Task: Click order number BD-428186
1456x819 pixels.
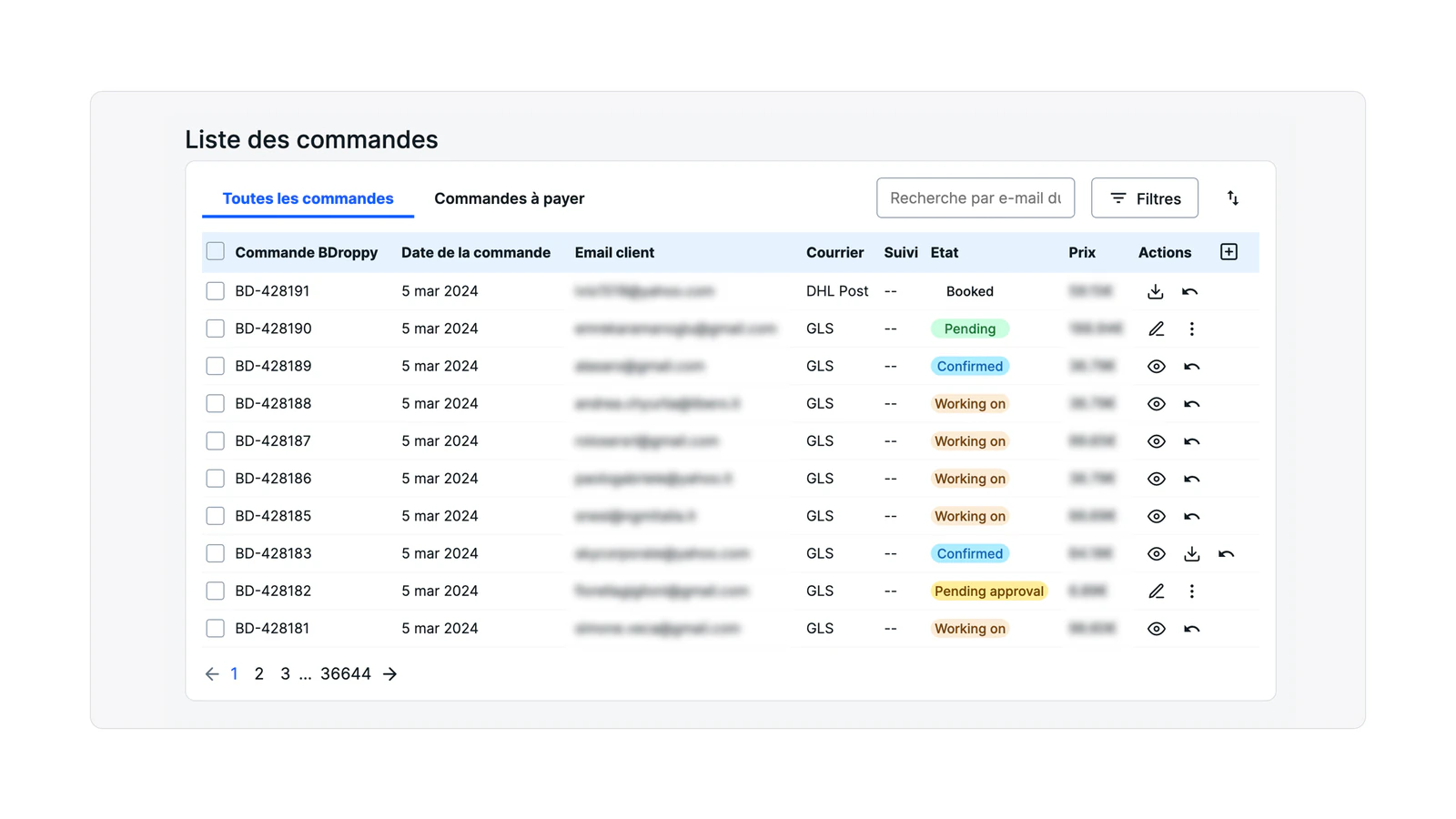Action: pos(273,479)
